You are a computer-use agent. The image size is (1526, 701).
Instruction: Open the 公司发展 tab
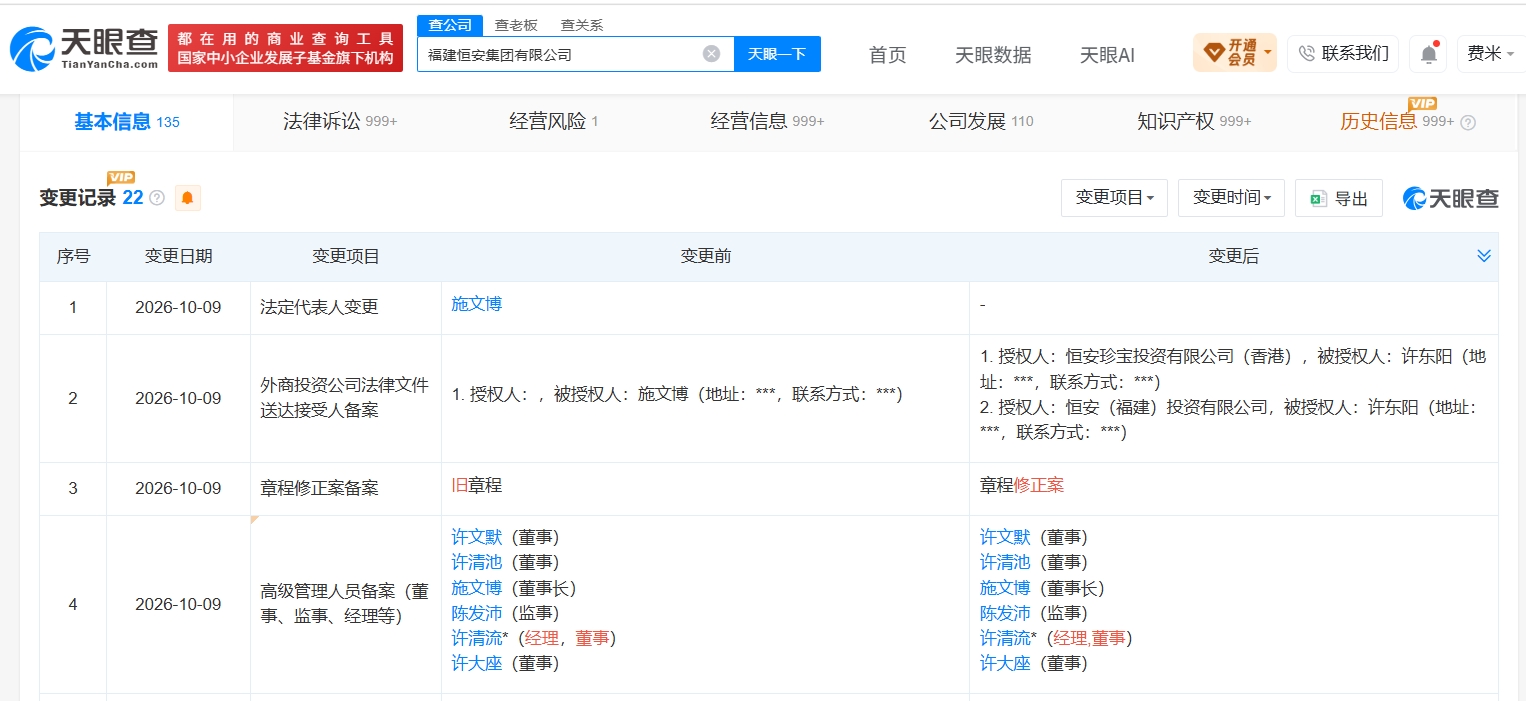(x=981, y=122)
